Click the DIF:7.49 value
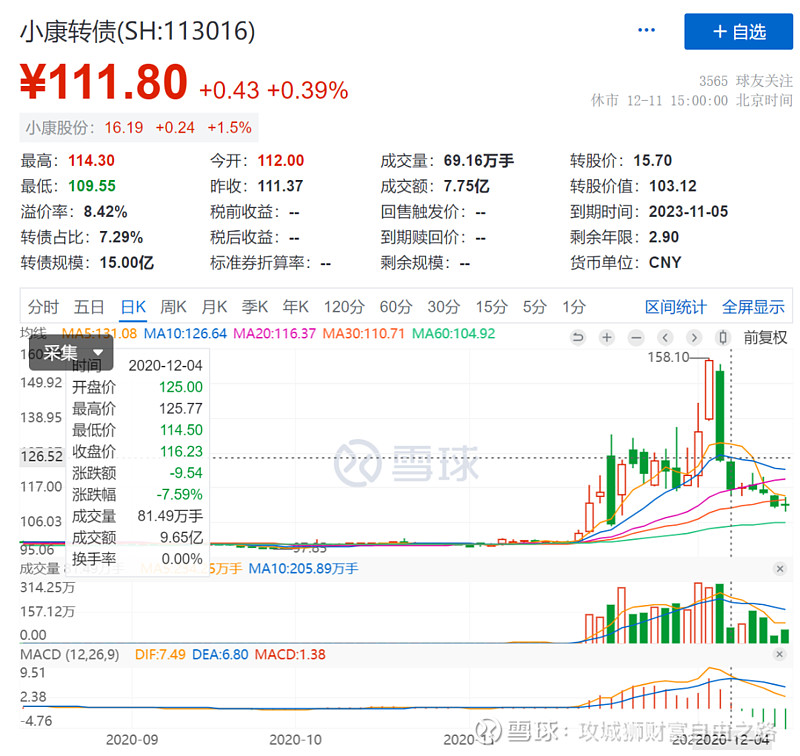 pos(160,654)
